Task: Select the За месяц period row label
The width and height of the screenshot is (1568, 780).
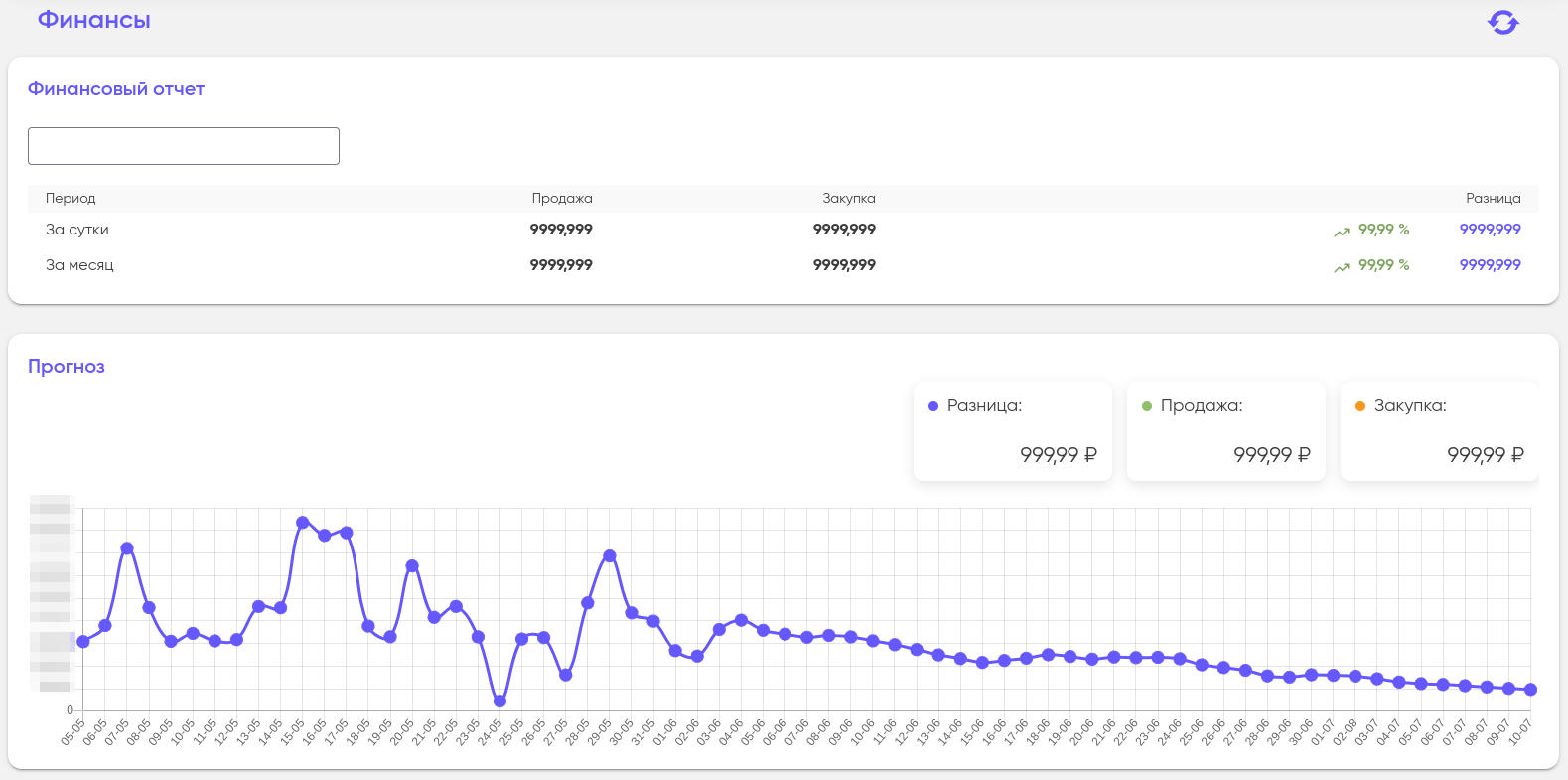Action: [x=79, y=265]
